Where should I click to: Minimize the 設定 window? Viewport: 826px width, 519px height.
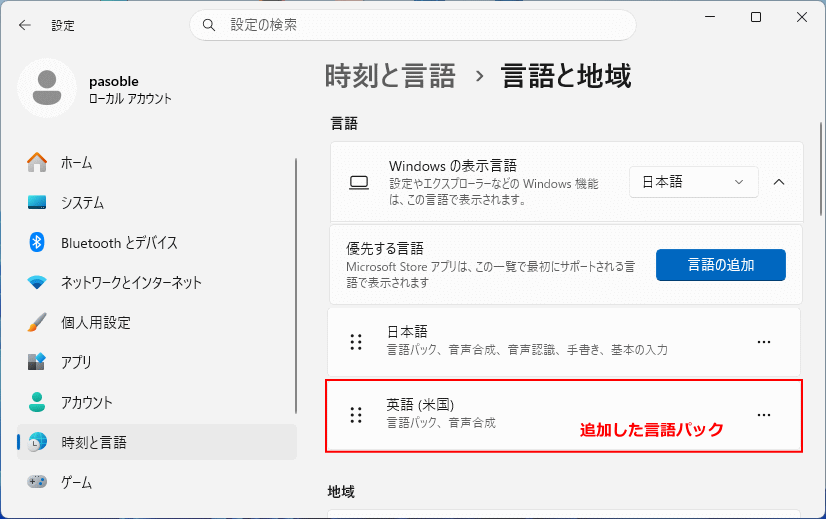710,17
